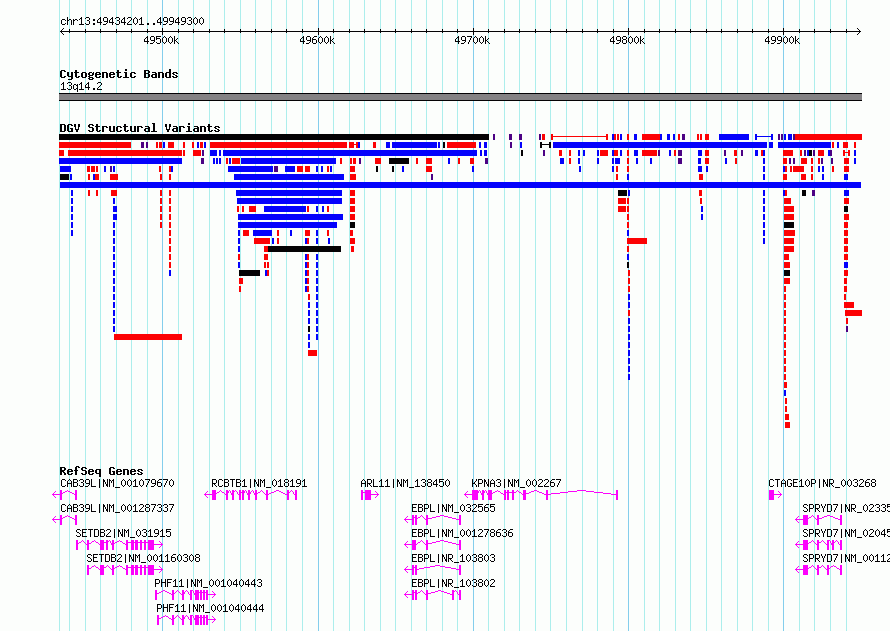This screenshot has height=631, width=890.
Task: Open the PHF11|NM_001040444 gene label
Action: click(x=211, y=608)
